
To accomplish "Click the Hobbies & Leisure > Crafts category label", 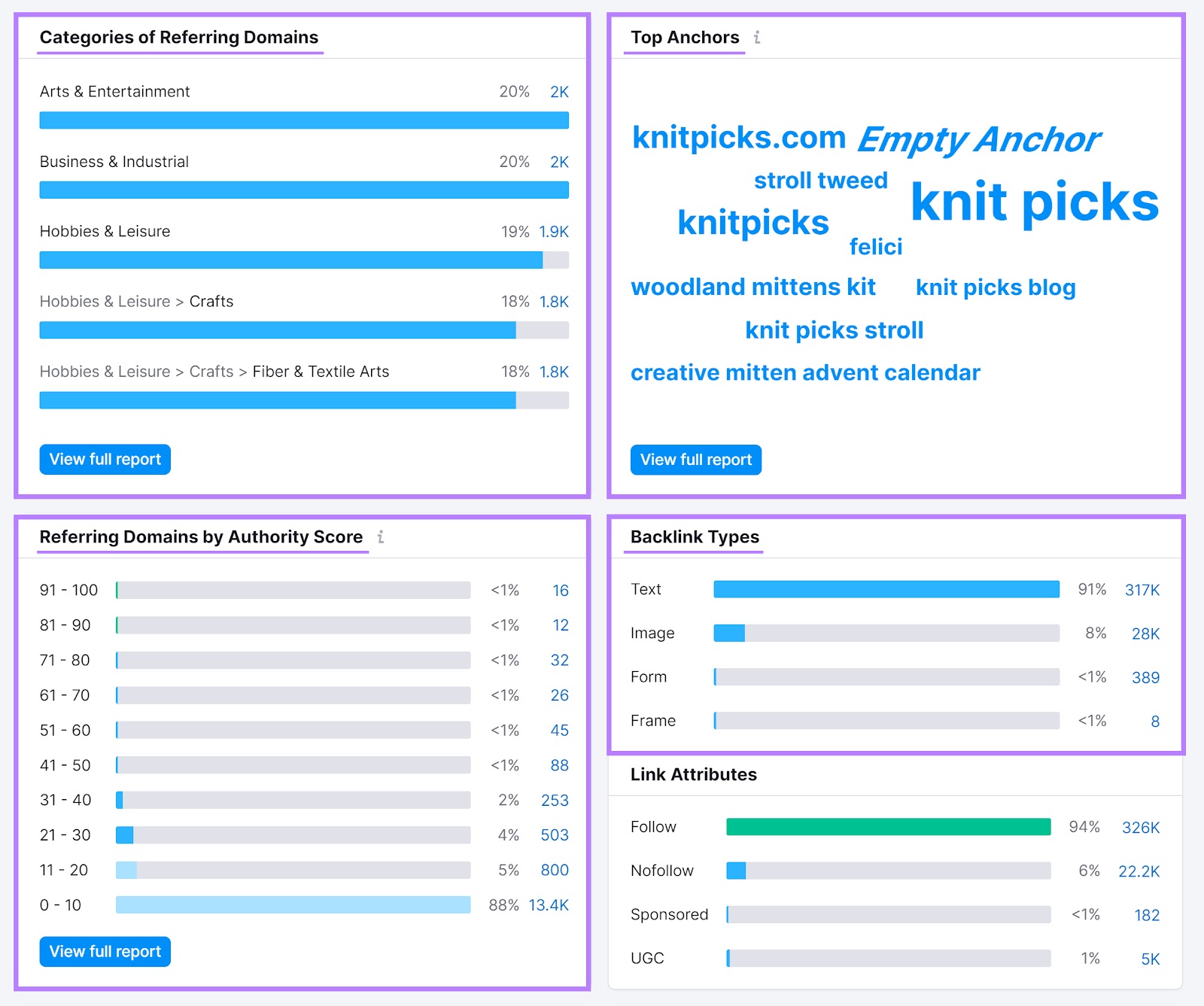I will pyautogui.click(x=137, y=301).
